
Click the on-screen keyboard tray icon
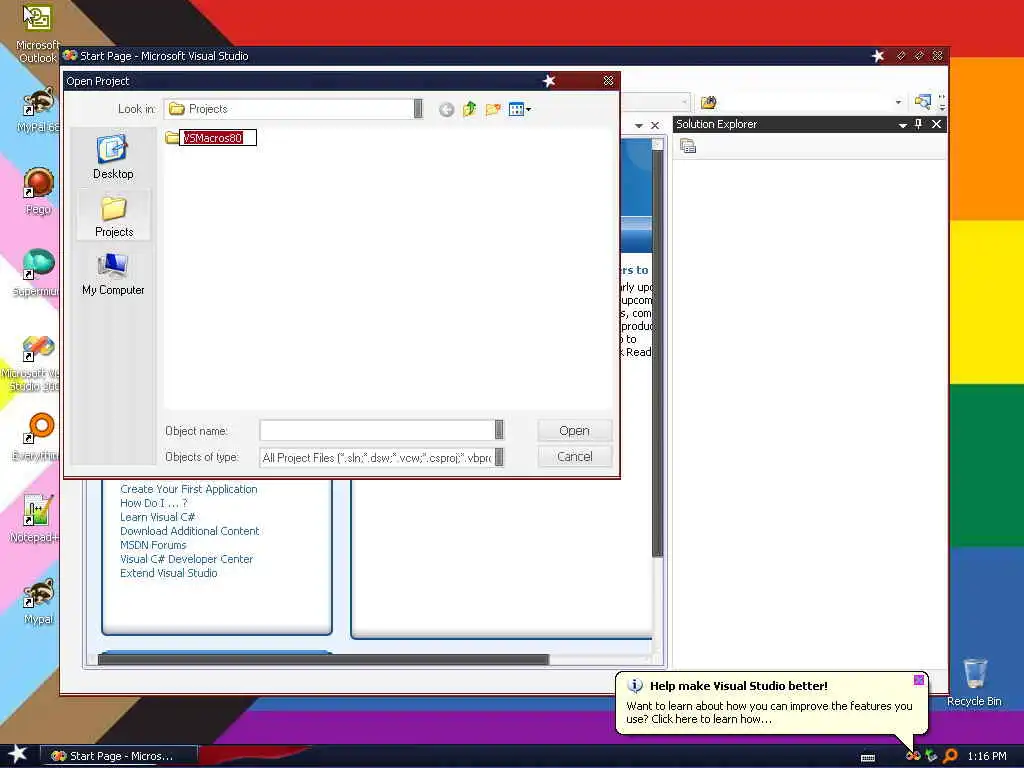point(868,758)
